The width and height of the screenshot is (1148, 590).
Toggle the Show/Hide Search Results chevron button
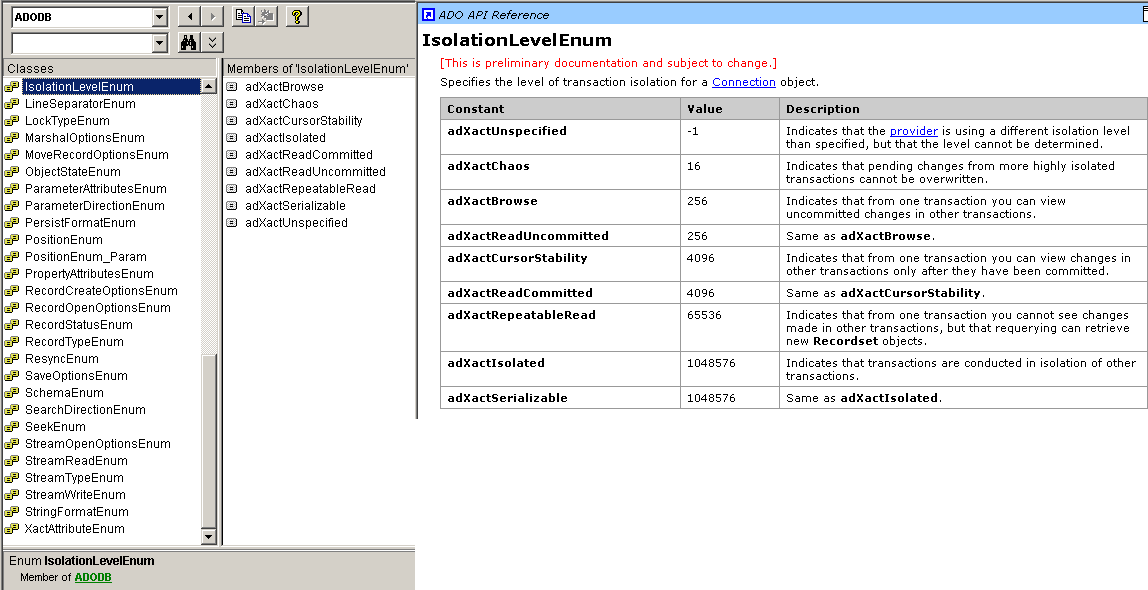212,42
